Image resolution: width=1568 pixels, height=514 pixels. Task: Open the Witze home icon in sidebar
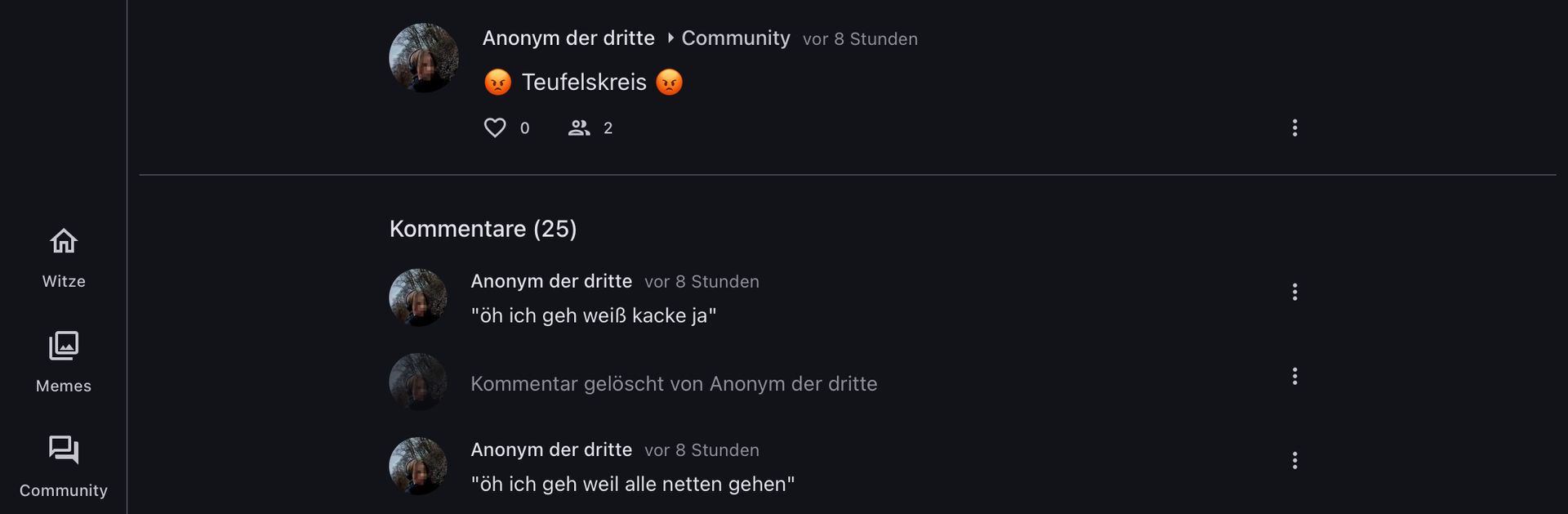64,242
